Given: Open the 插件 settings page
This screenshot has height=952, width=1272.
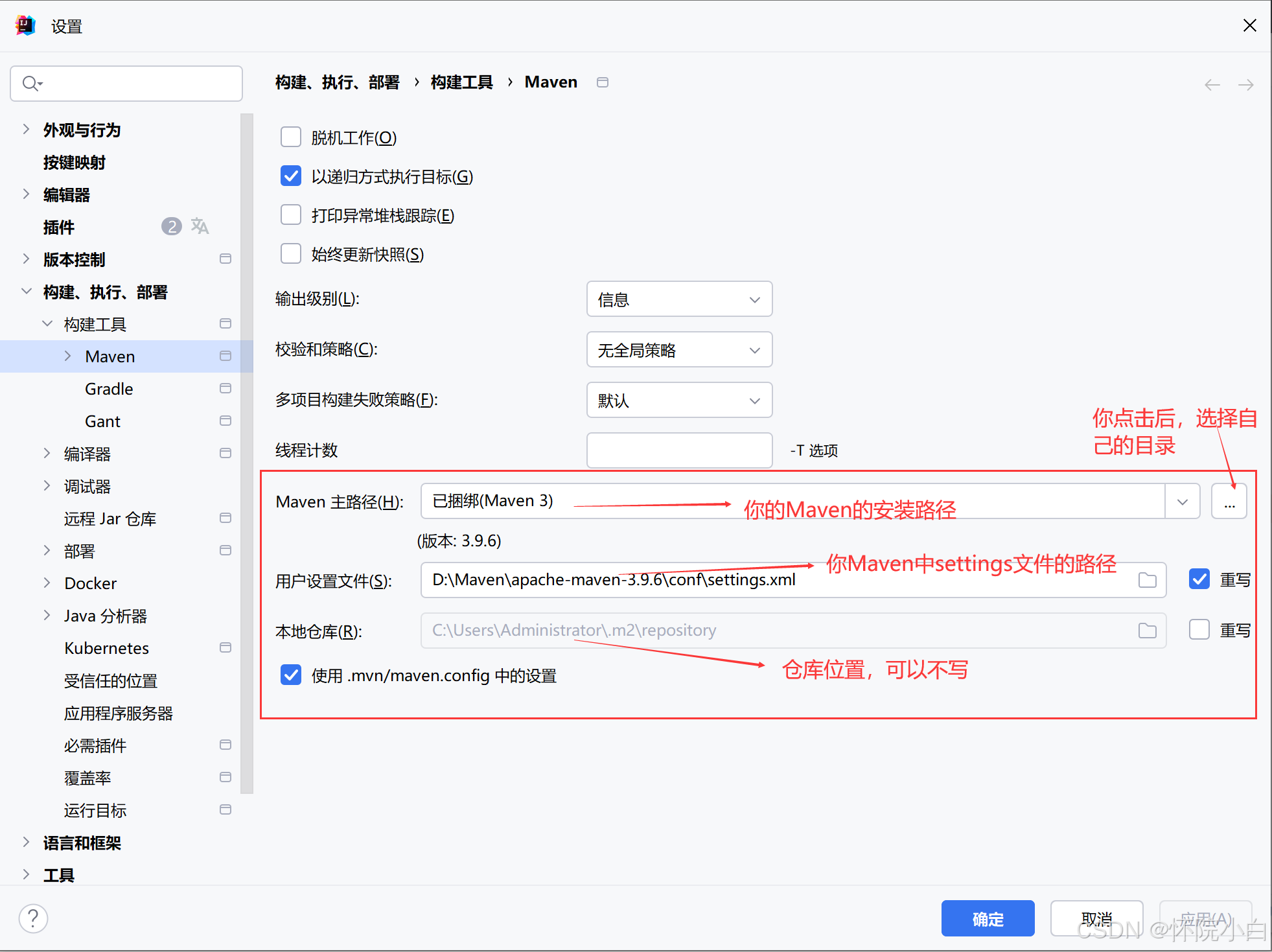Looking at the screenshot, I should point(59,227).
